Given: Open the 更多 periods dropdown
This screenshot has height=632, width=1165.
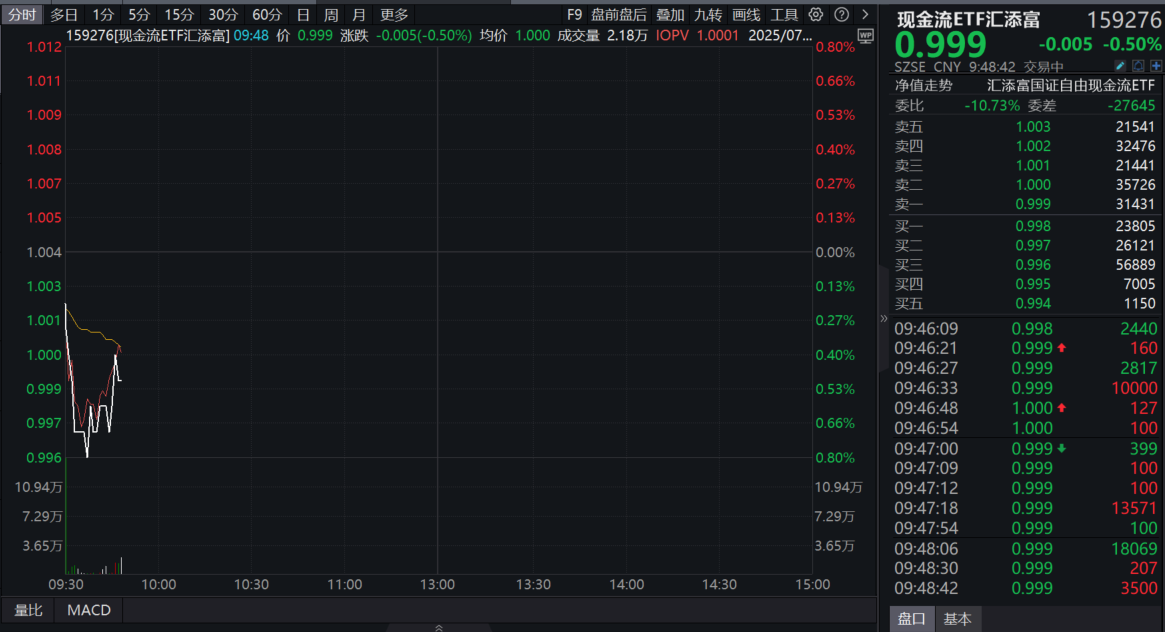Looking at the screenshot, I should 394,15.
